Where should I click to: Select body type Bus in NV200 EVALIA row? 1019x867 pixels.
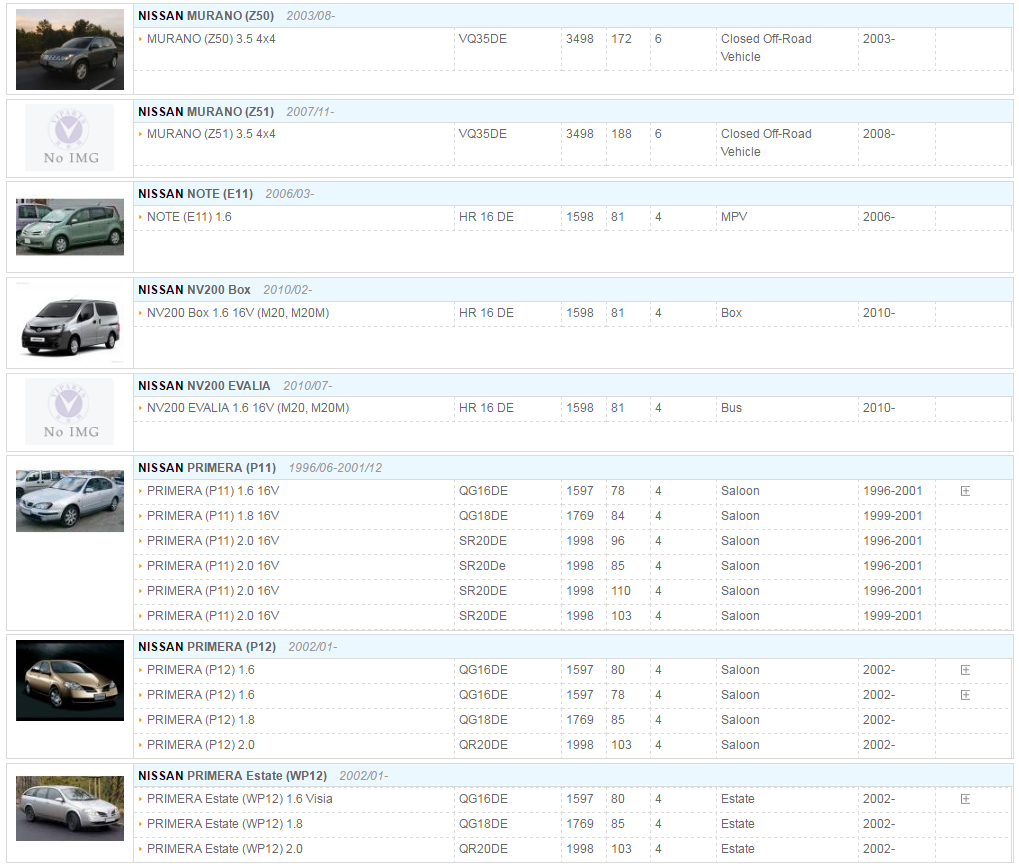point(731,408)
